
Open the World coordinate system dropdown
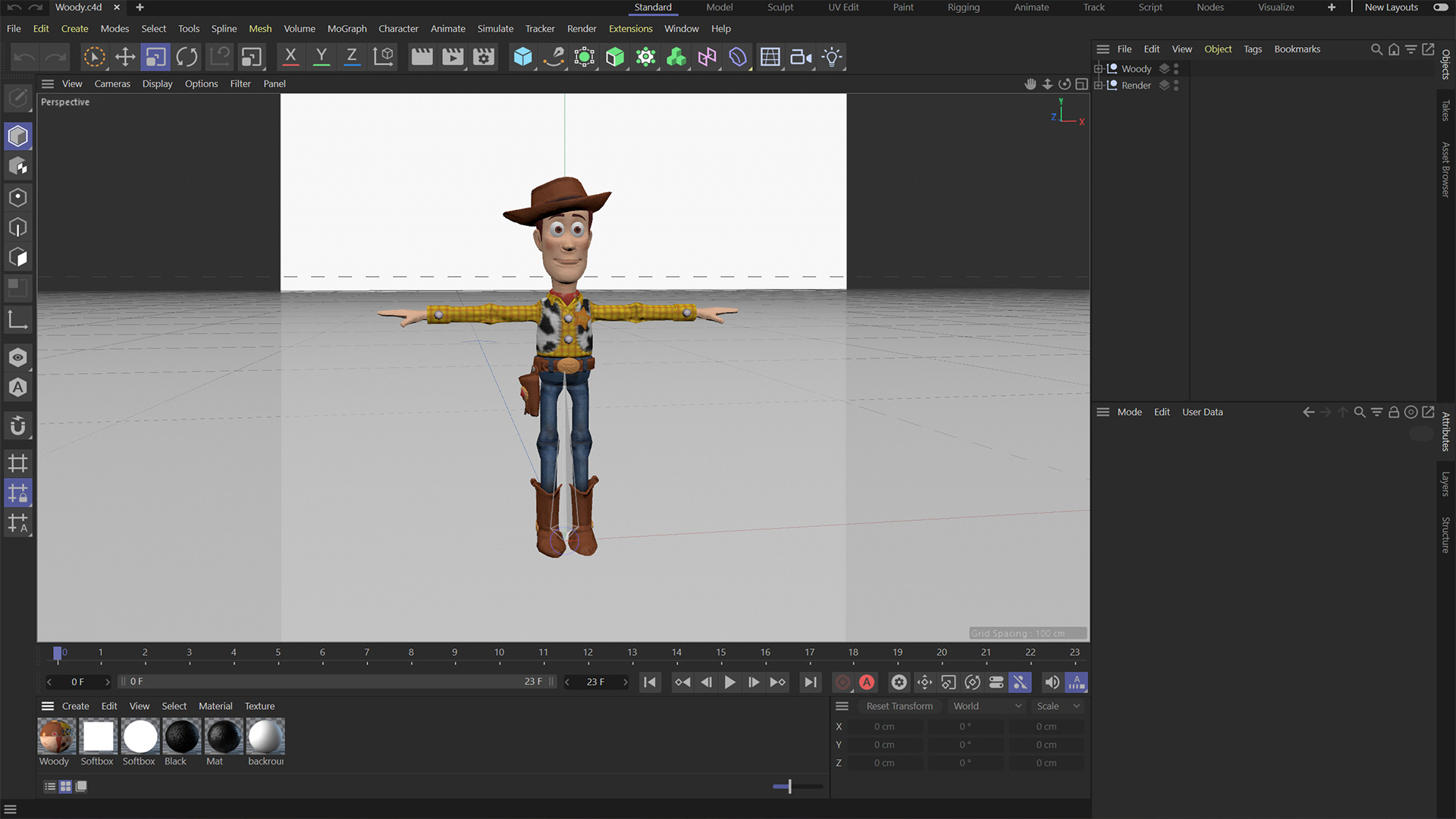[x=987, y=706]
